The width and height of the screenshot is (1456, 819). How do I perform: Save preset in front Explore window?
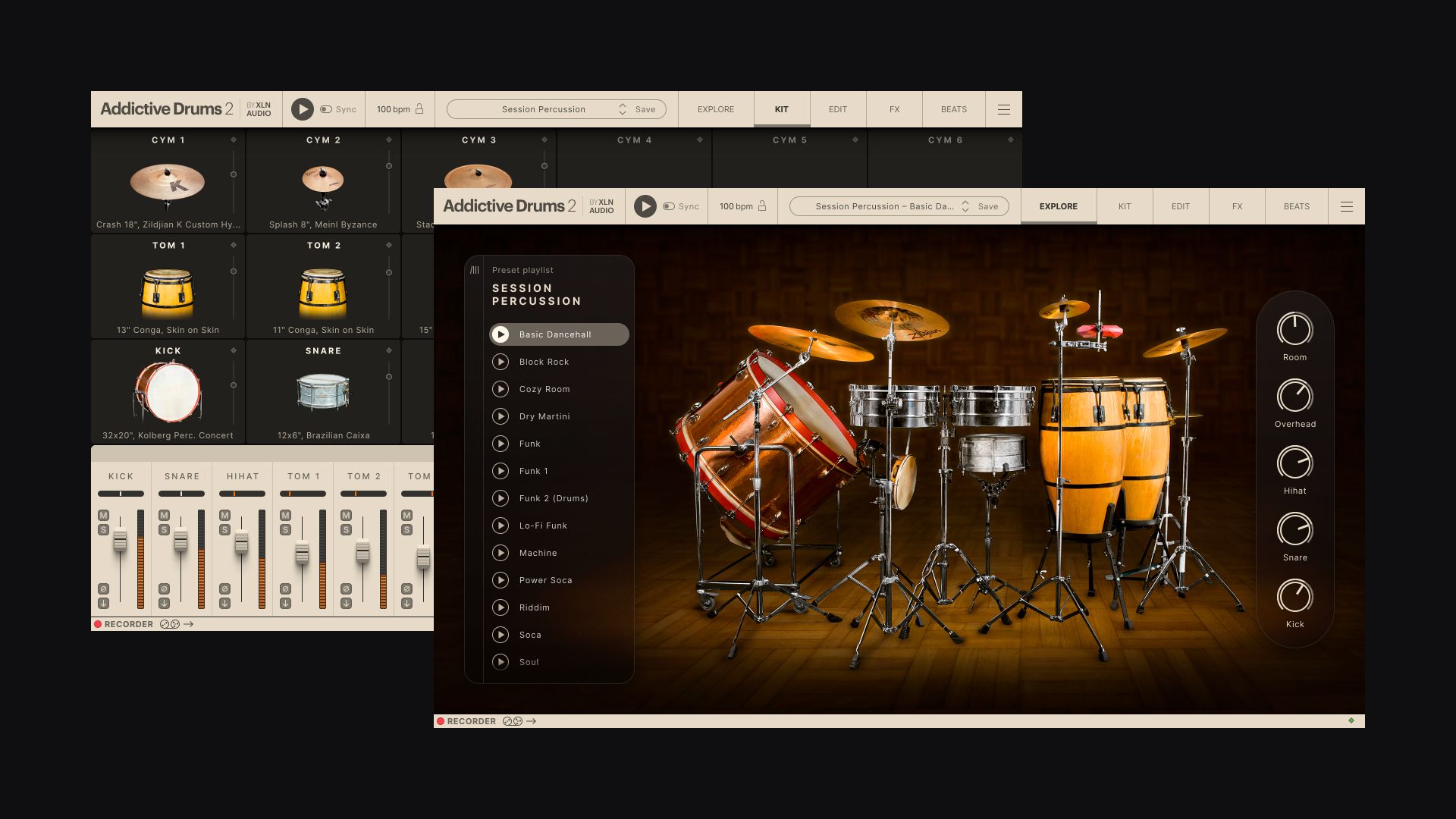[988, 206]
